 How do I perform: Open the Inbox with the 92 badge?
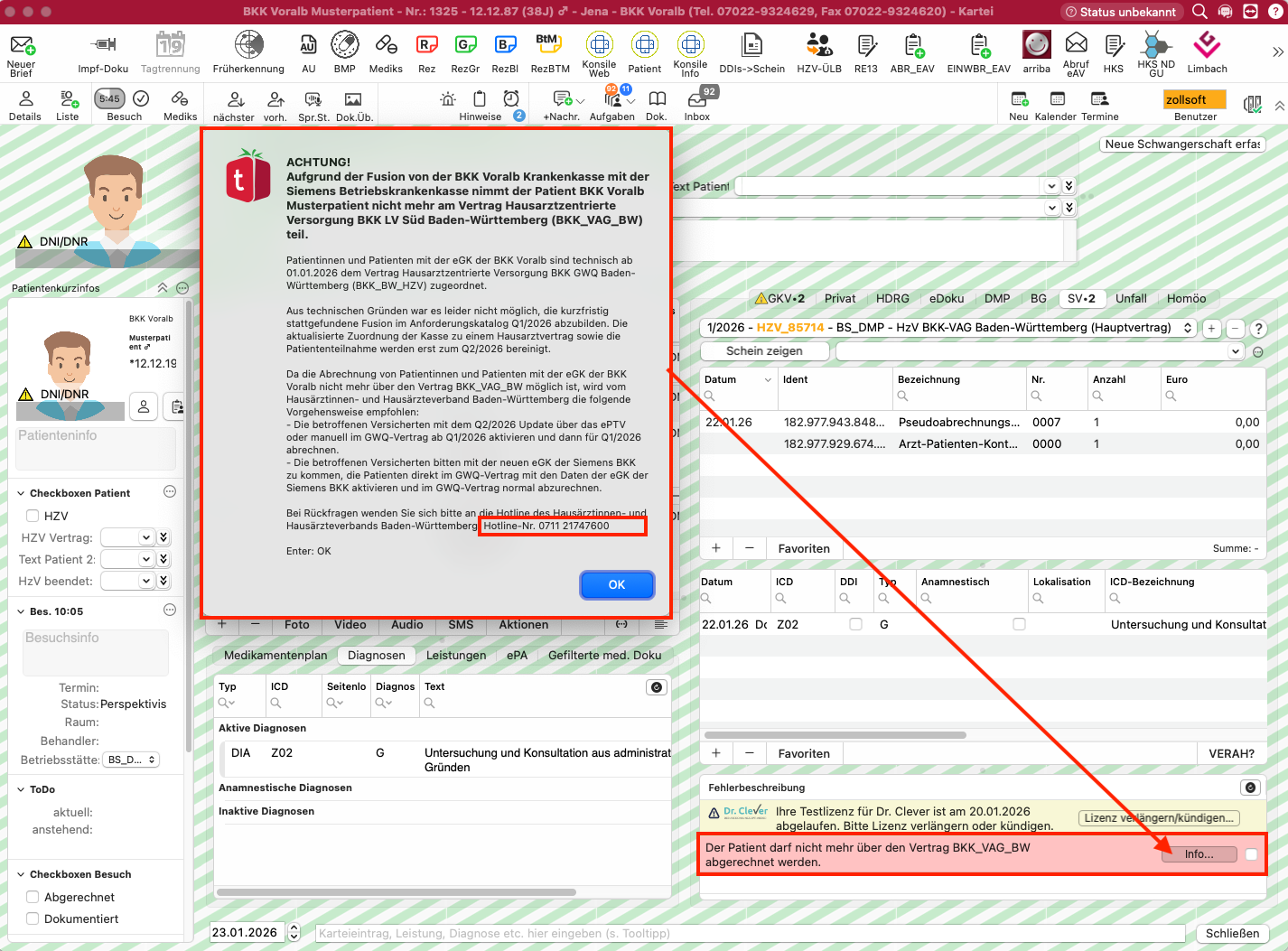point(697,107)
